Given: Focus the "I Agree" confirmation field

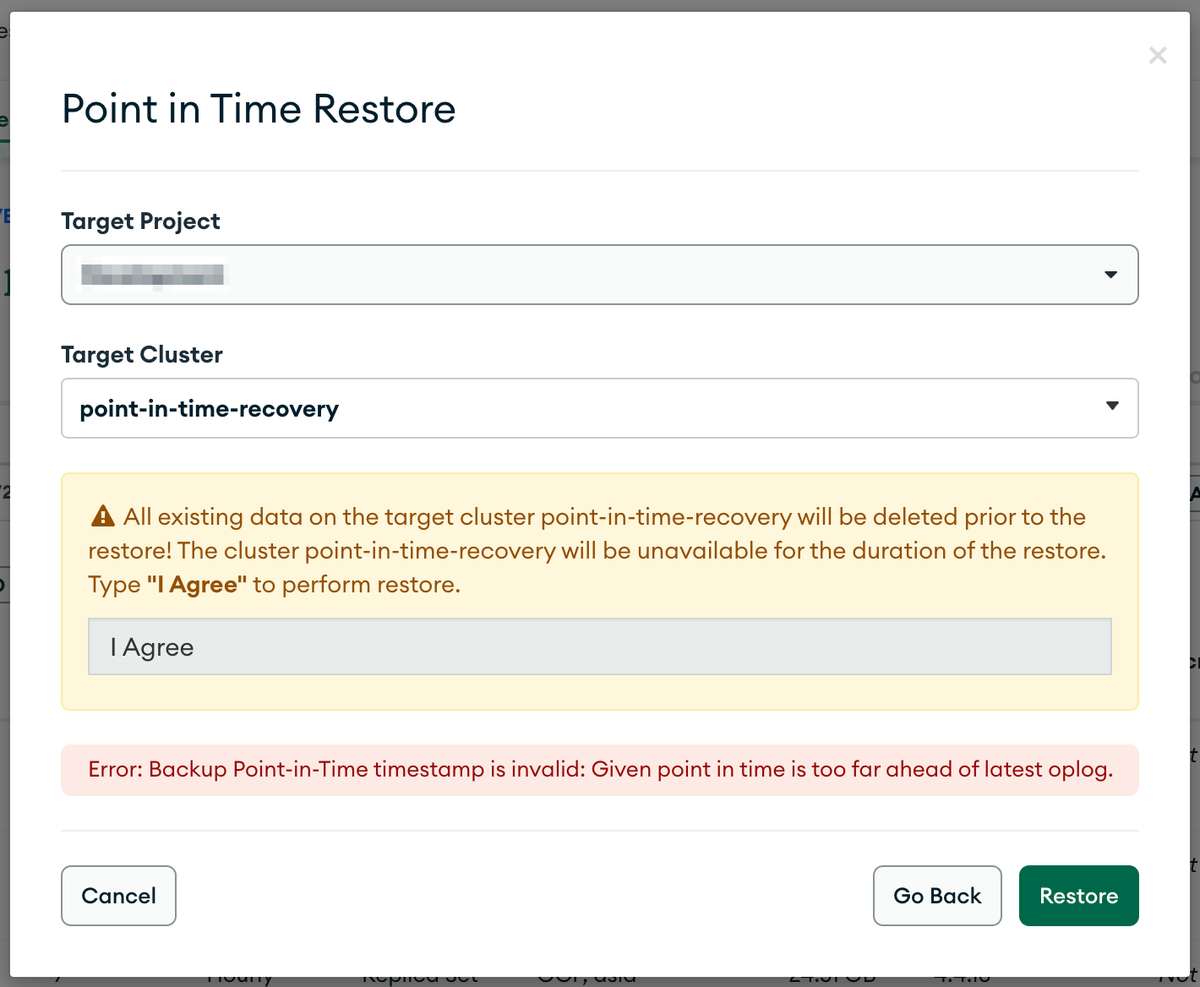Looking at the screenshot, I should click(x=600, y=647).
